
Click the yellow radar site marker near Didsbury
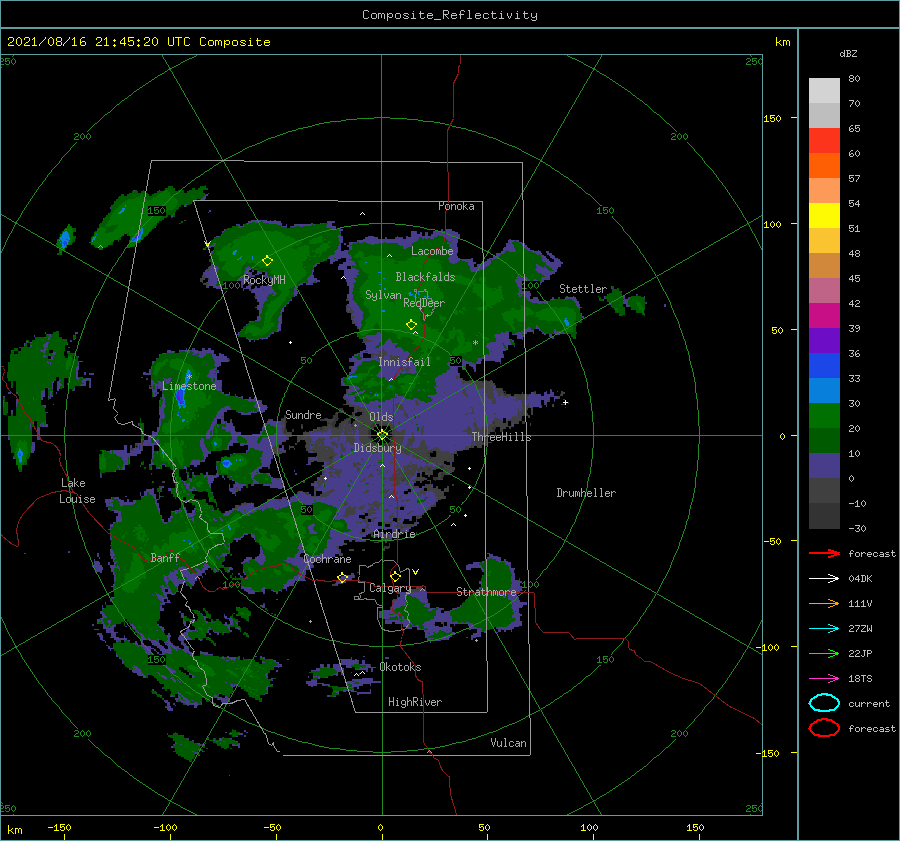coord(382,435)
